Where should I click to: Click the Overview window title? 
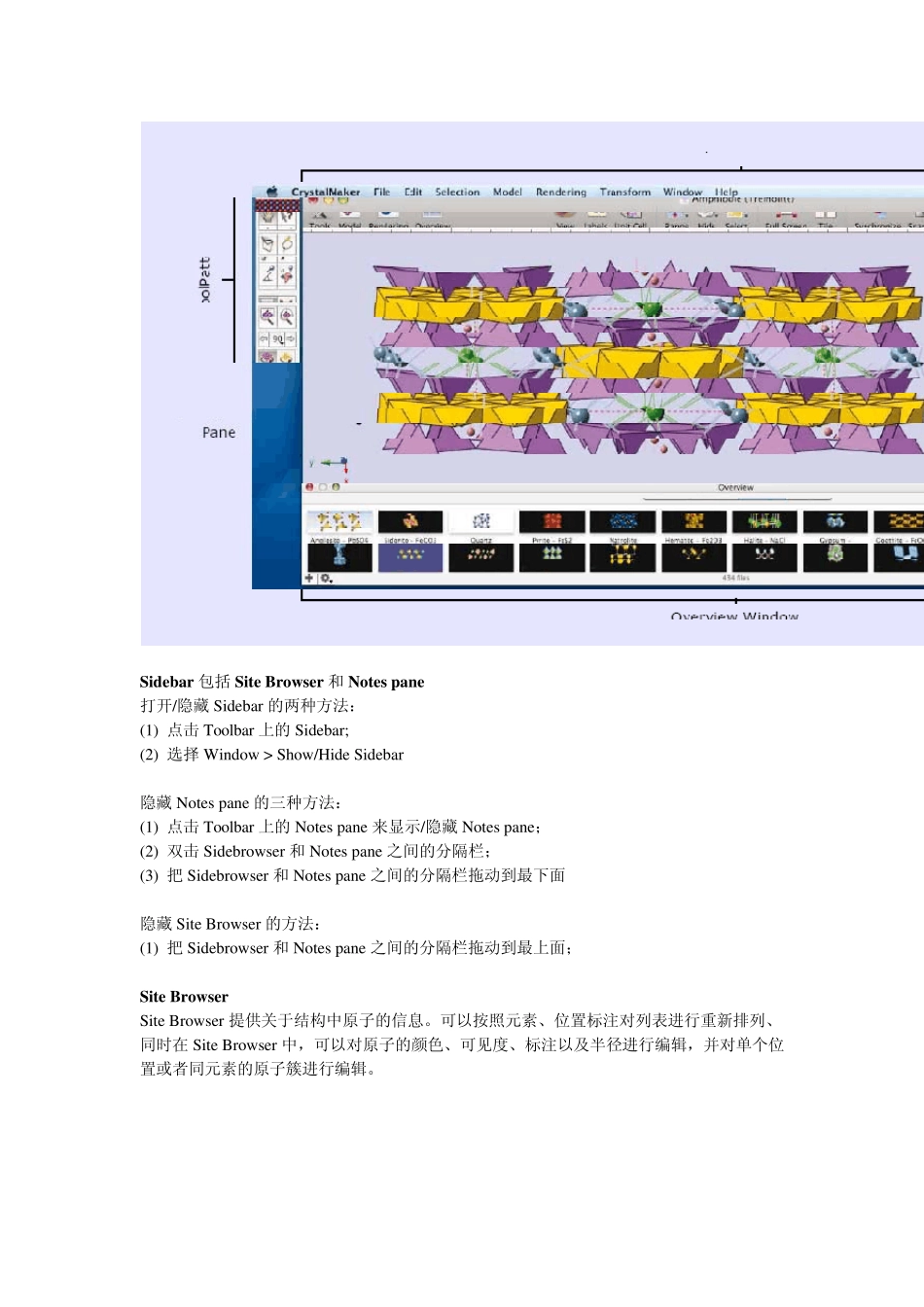pyautogui.click(x=735, y=487)
